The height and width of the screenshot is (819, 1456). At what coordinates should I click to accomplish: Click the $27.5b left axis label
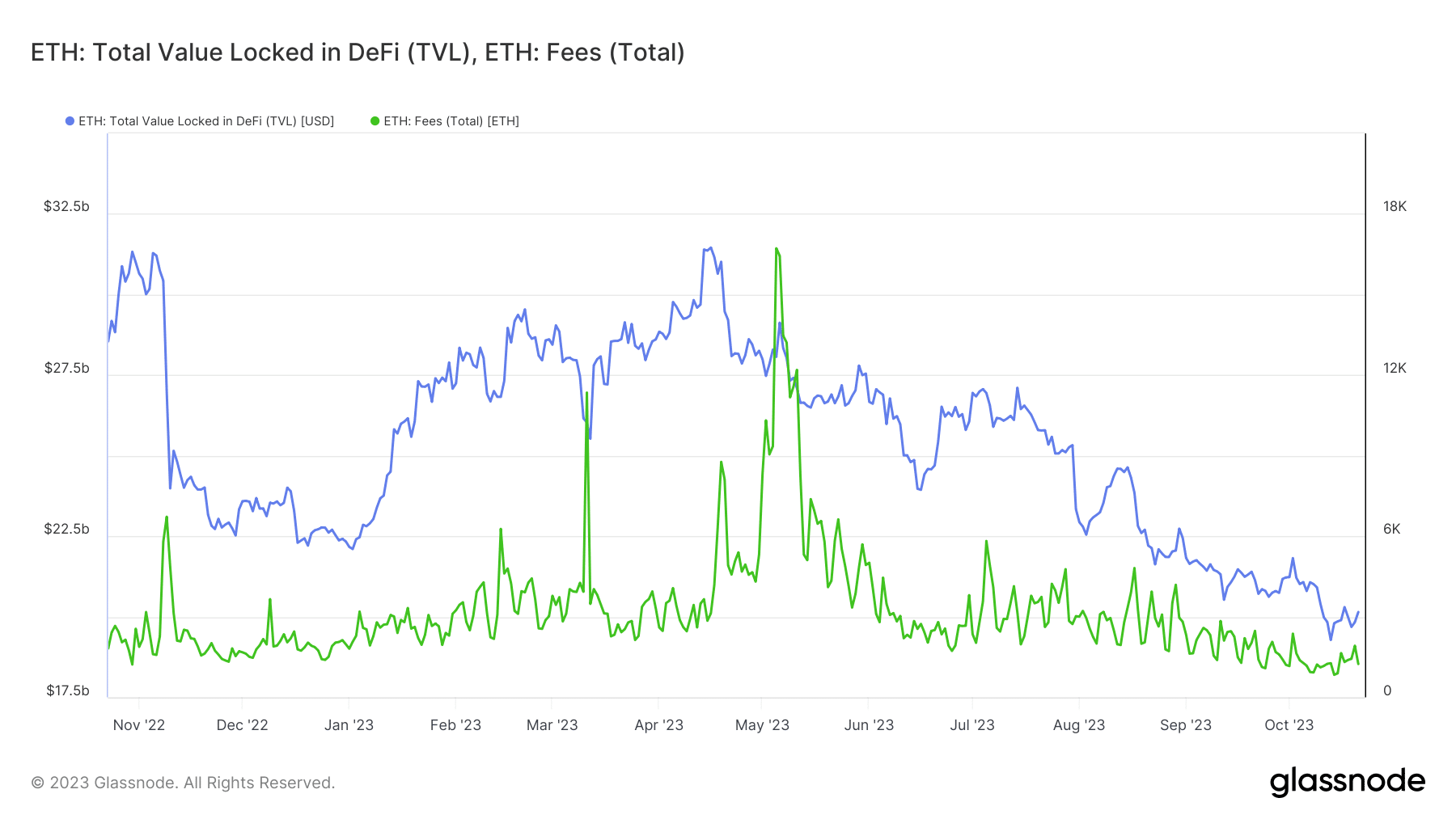coord(66,368)
